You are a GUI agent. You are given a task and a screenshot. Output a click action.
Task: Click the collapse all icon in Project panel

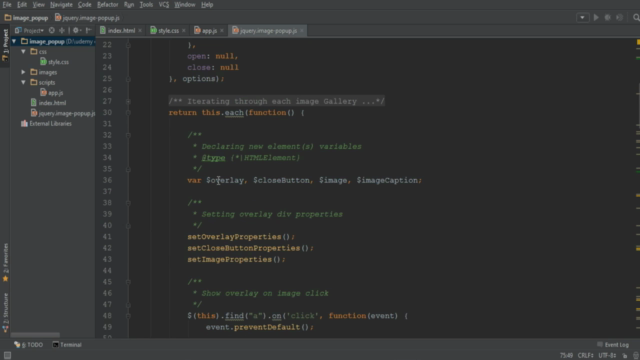tap(62, 30)
